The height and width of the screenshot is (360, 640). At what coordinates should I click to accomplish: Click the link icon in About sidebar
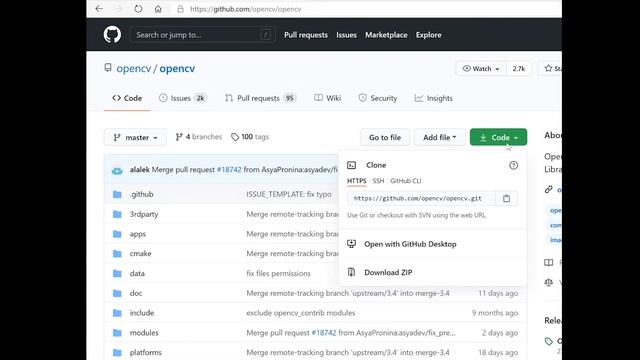click(x=549, y=189)
